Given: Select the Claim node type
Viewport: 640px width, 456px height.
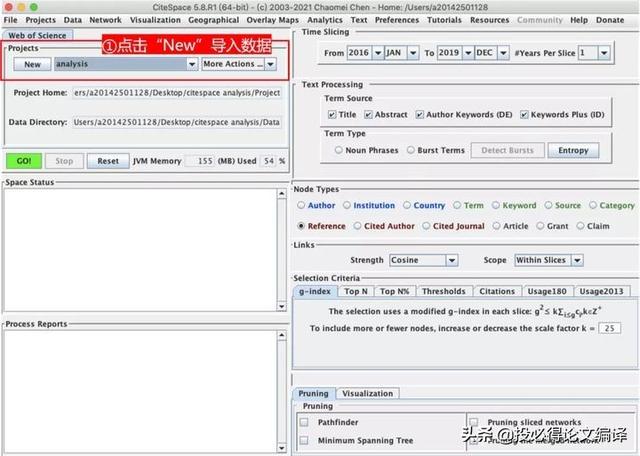Looking at the screenshot, I should pyautogui.click(x=580, y=226).
